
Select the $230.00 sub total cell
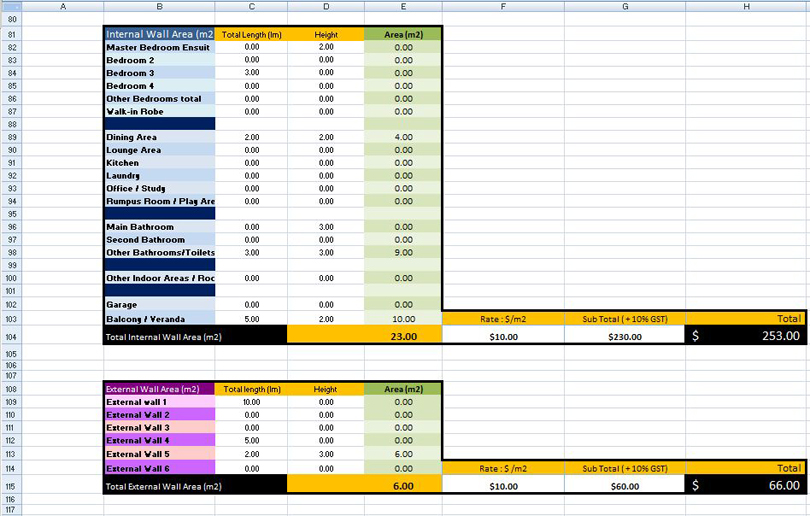click(x=624, y=337)
